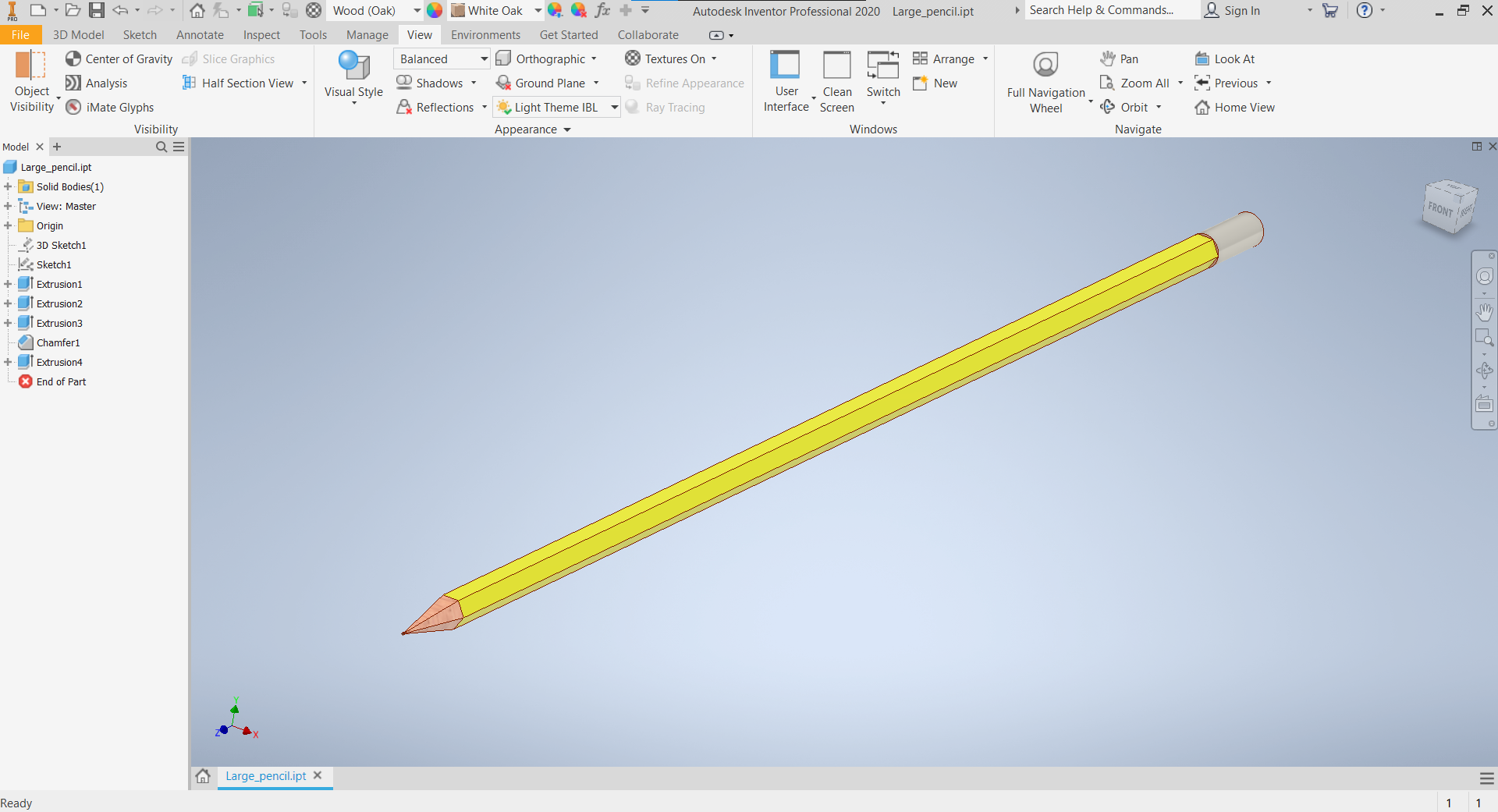Open the home icon beside the document tab
This screenshot has height=812, width=1498.
203,776
